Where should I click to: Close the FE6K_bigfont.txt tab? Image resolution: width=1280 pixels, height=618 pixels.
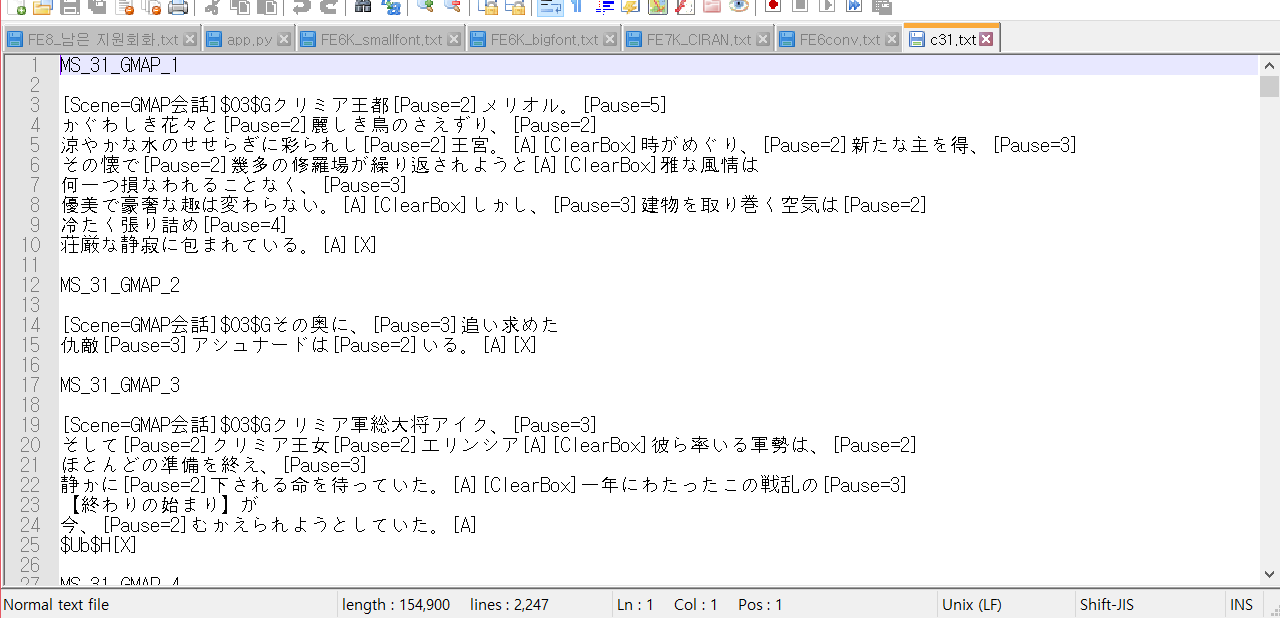pyautogui.click(x=609, y=40)
